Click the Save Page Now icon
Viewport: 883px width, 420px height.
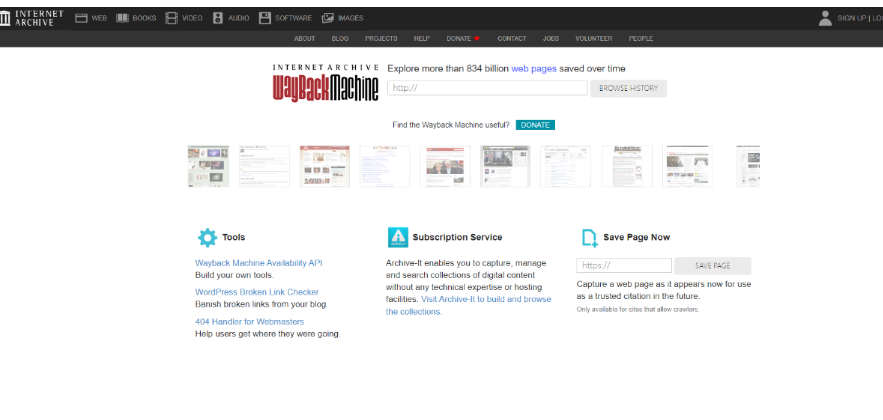point(590,238)
